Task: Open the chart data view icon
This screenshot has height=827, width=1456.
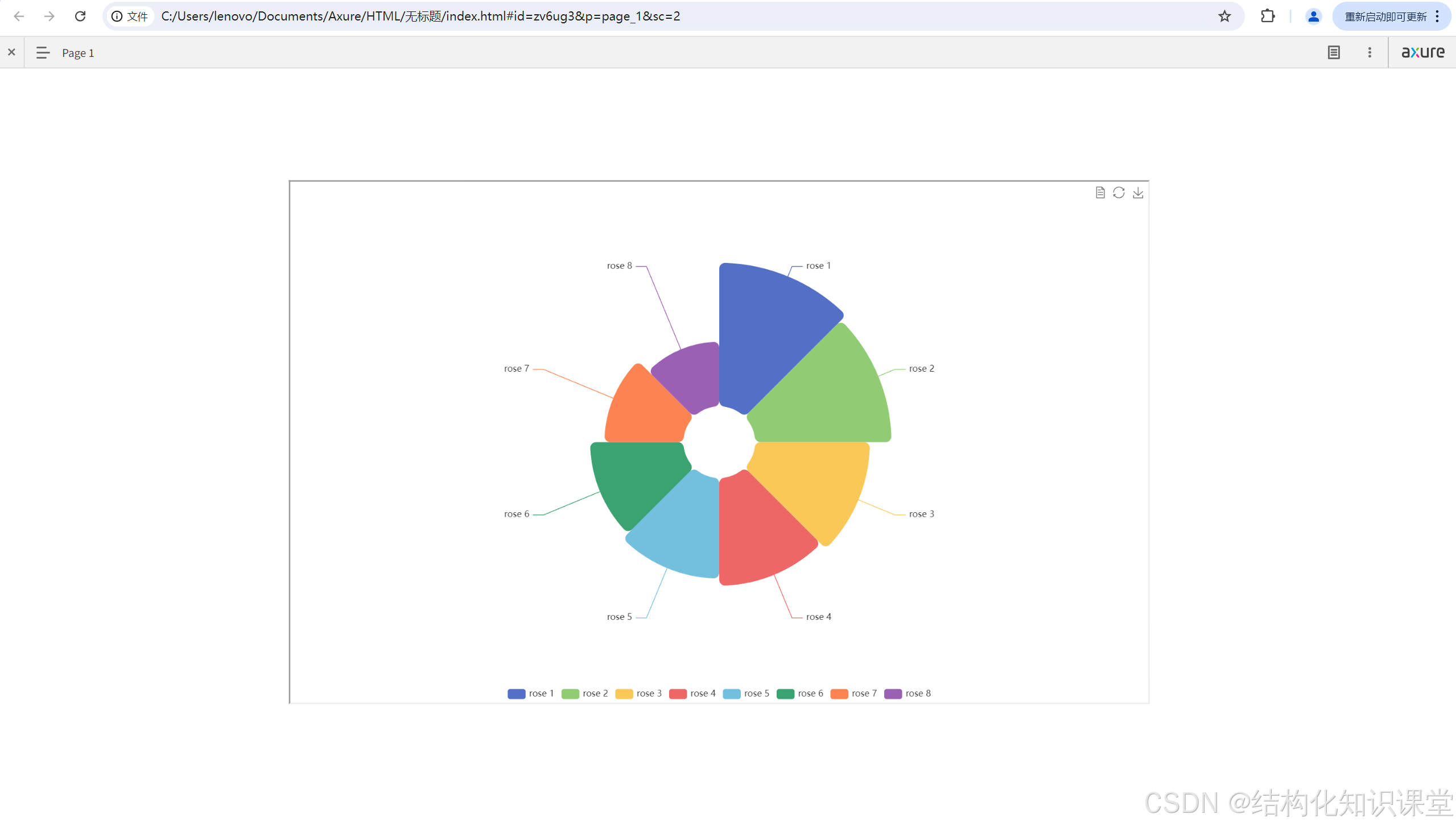Action: 1100,193
